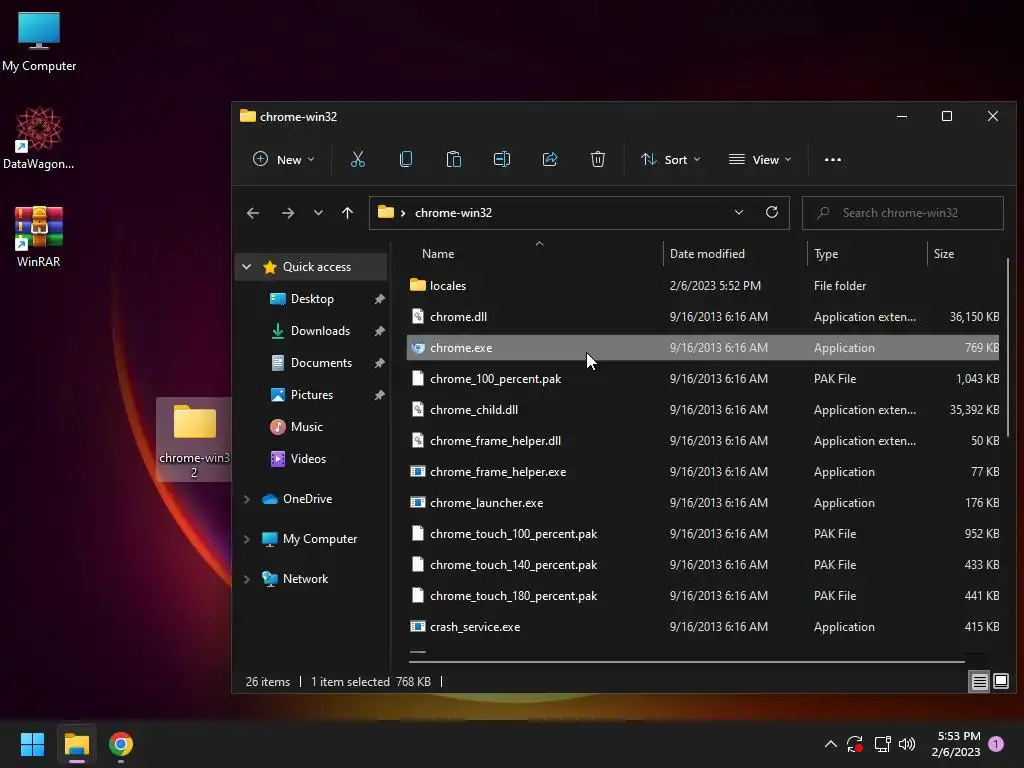Open Music in navigation pane
1024x768 pixels.
click(x=306, y=427)
